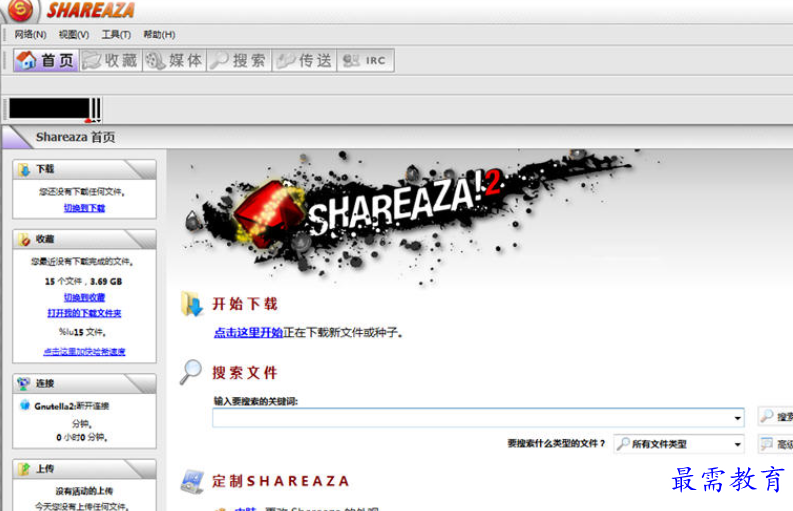This screenshot has height=511, width=793.
Task: Click the 定制SHAREAZA heading
Action: coord(281,481)
